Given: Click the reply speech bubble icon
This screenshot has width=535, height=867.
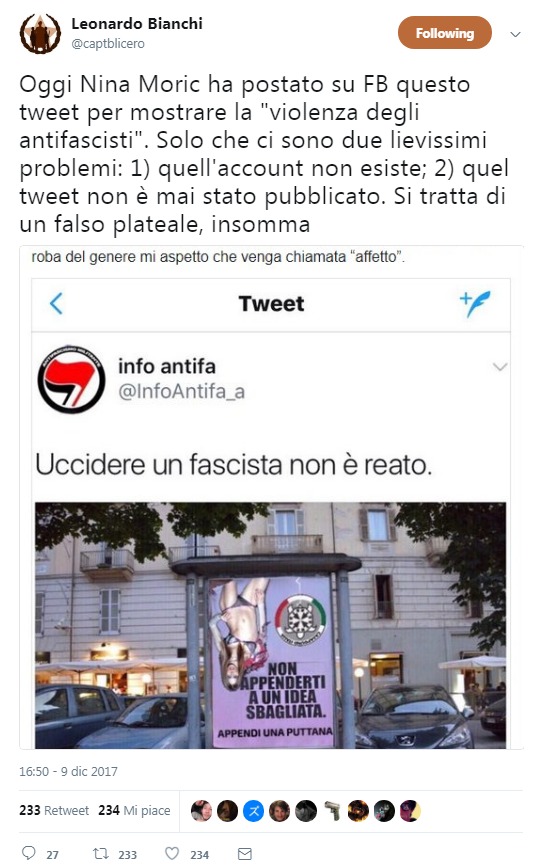Looking at the screenshot, I should coord(28,853).
